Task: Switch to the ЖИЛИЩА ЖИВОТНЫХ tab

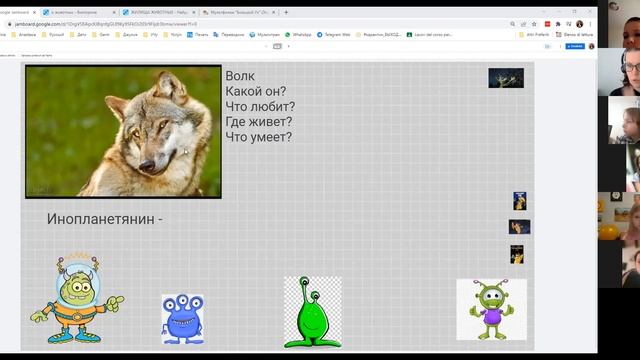Action: [x=158, y=12]
